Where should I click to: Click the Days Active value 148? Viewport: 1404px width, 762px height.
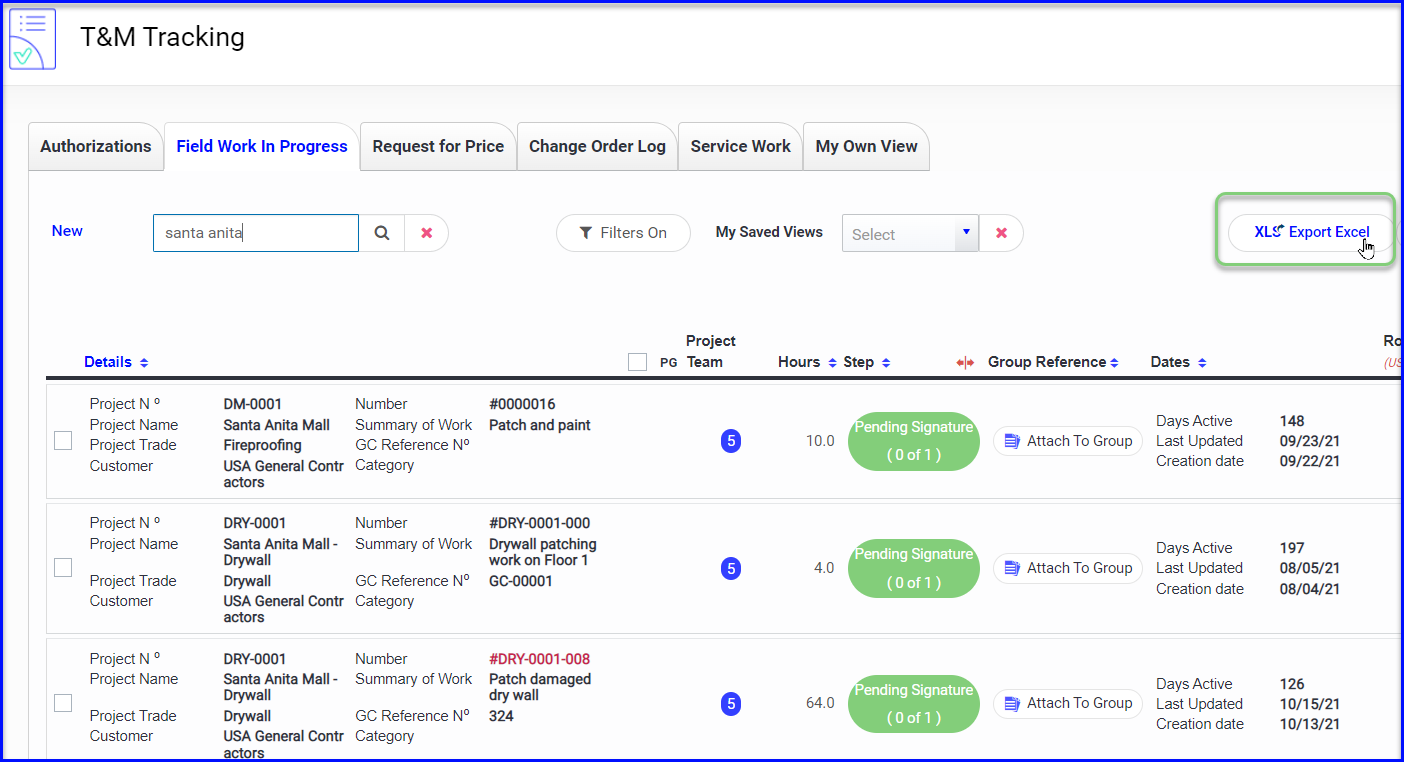click(x=1292, y=421)
